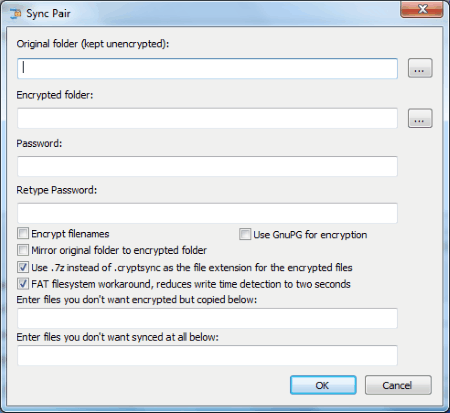Disable the FAT filesystem workaround option
The width and height of the screenshot is (450, 413).
click(x=23, y=284)
